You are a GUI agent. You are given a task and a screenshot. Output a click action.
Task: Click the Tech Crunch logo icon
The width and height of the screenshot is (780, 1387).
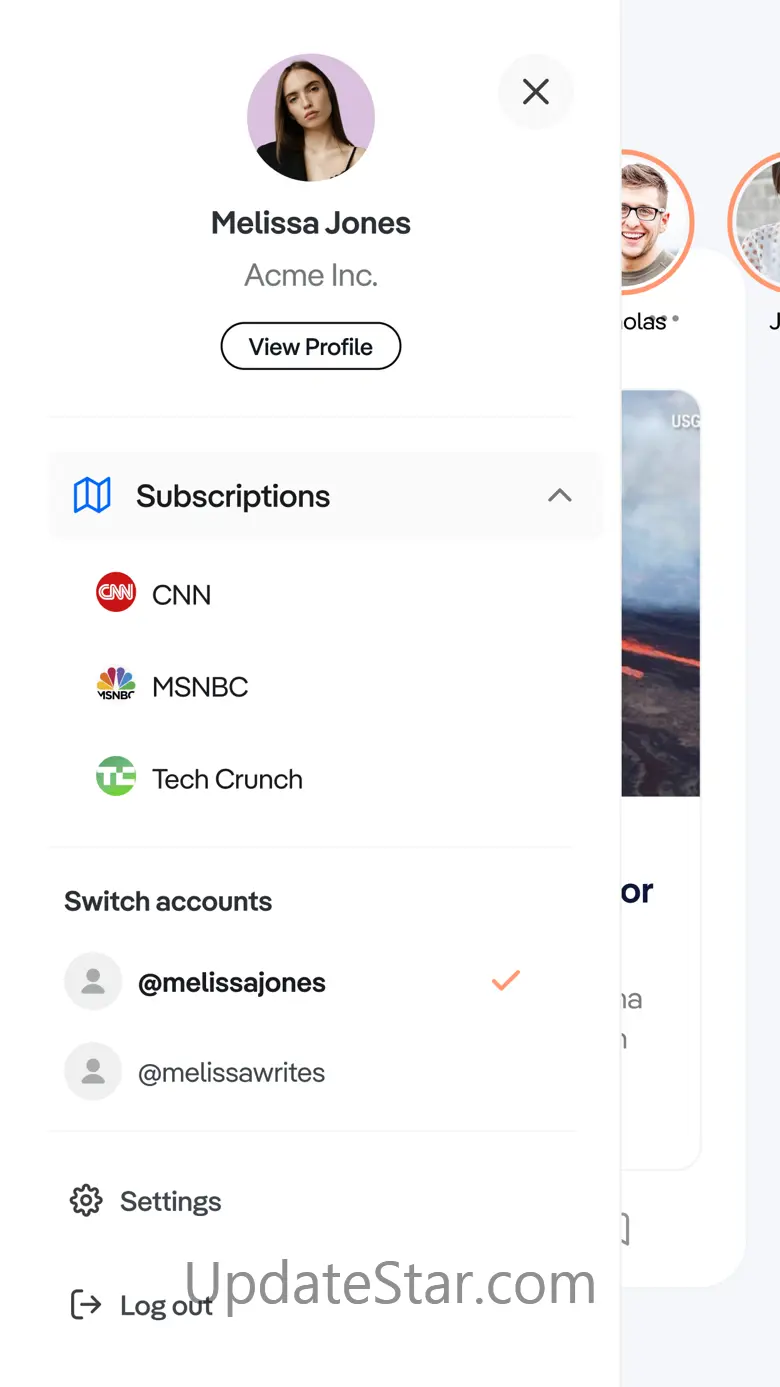[x=115, y=777]
